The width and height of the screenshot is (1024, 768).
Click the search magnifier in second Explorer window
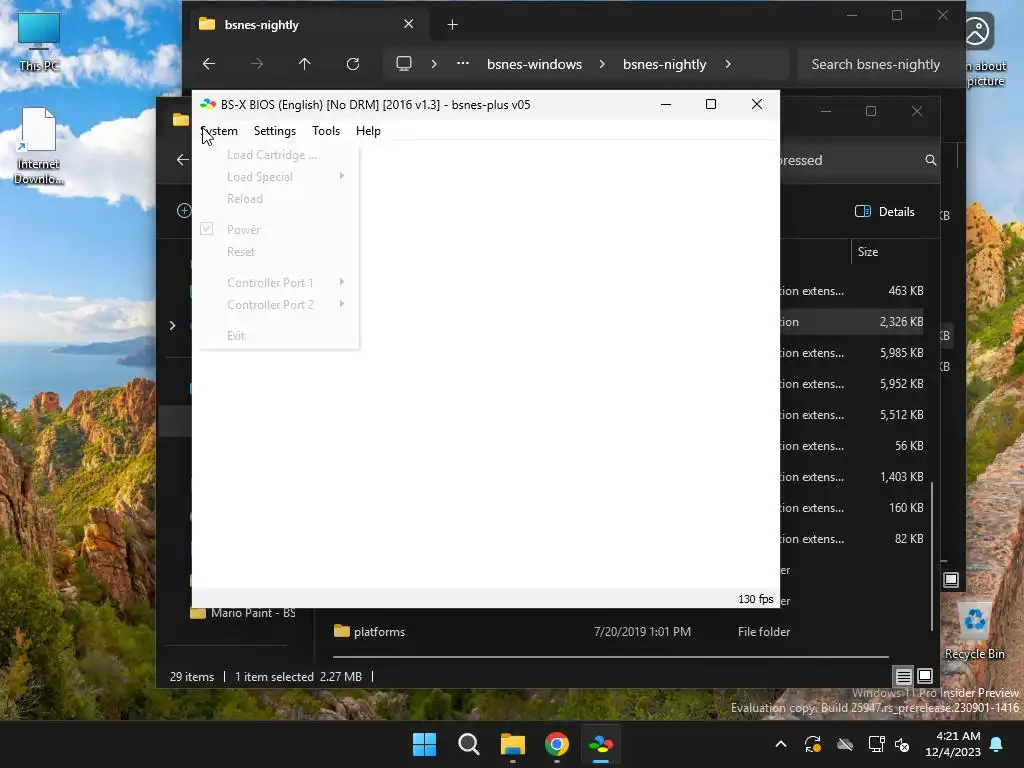pos(931,160)
